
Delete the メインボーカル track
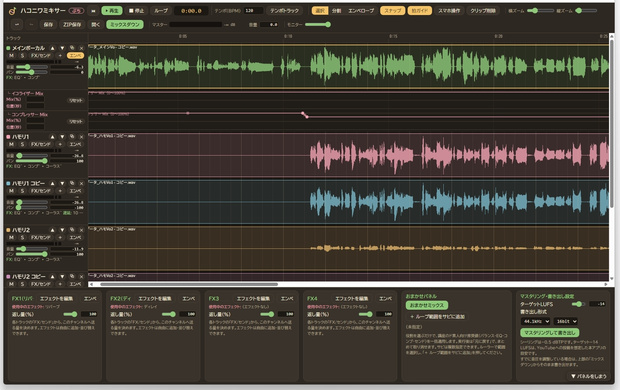(x=81, y=48)
